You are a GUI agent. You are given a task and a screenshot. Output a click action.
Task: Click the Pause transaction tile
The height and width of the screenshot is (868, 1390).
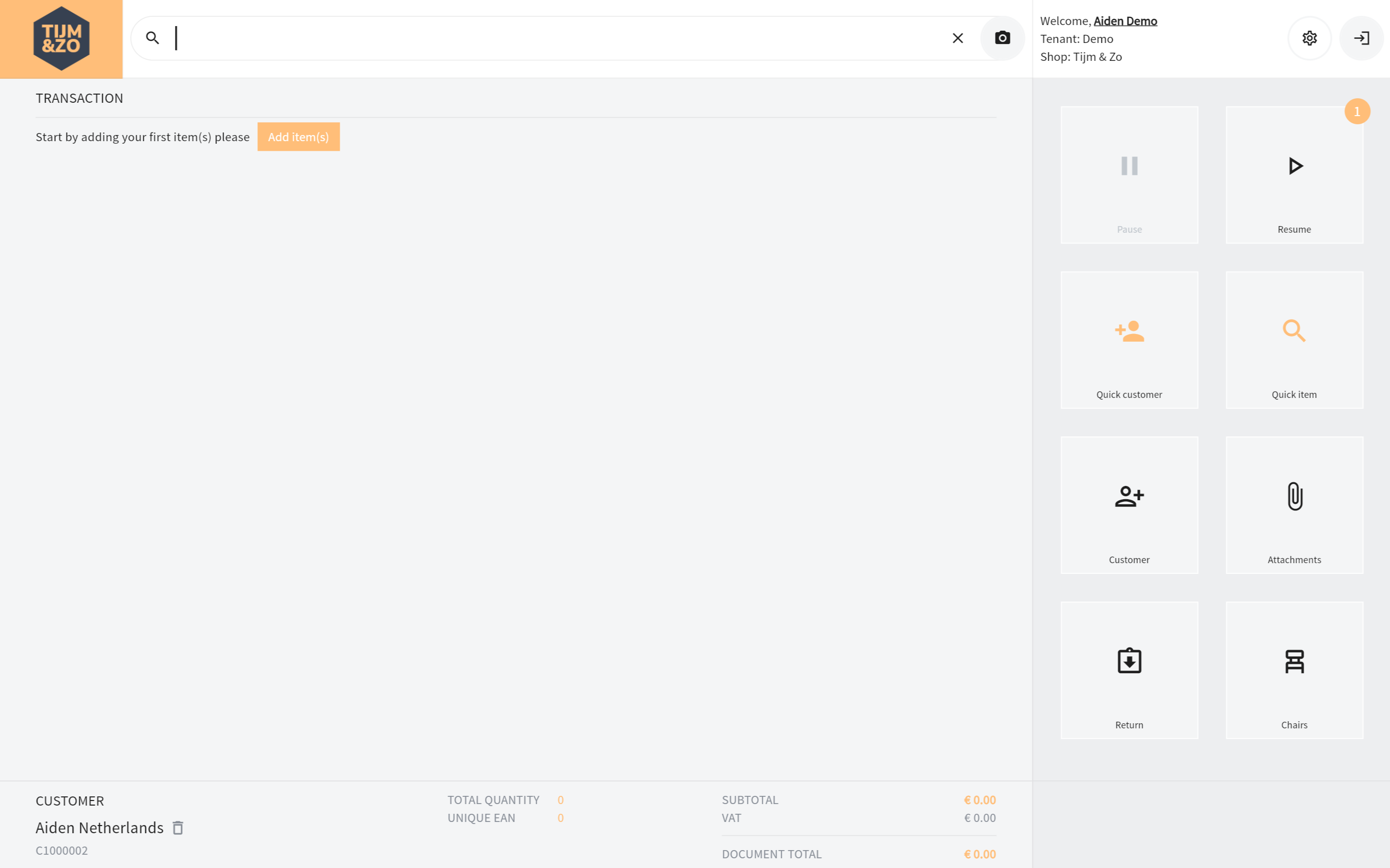(1129, 175)
